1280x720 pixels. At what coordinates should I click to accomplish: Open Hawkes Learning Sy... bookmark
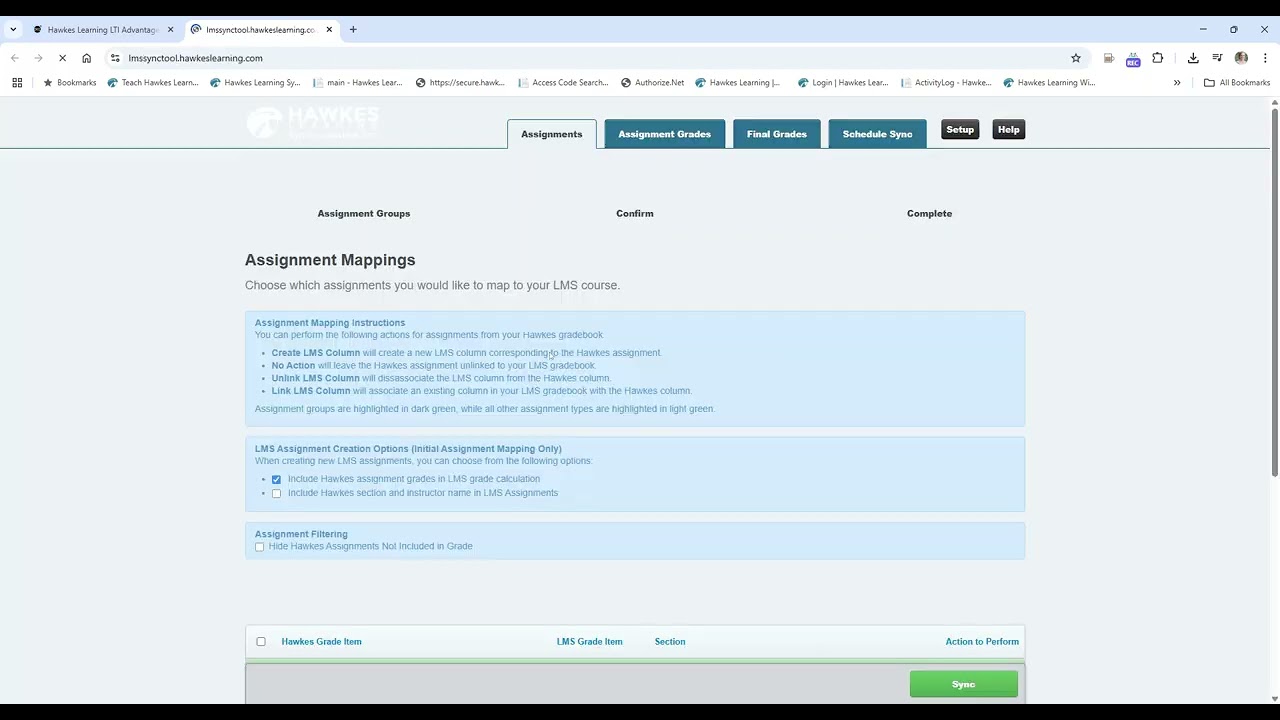pyautogui.click(x=255, y=83)
